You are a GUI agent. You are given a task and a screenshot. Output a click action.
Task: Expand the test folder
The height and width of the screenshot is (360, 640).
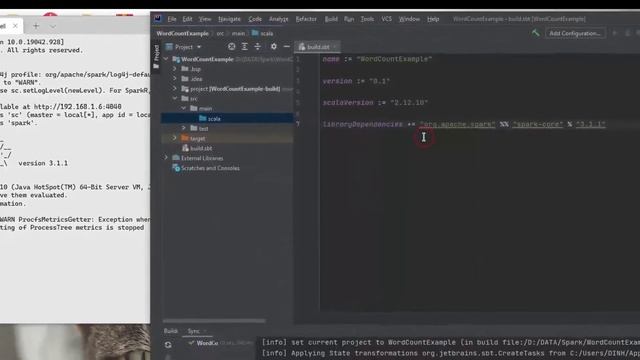coord(184,128)
